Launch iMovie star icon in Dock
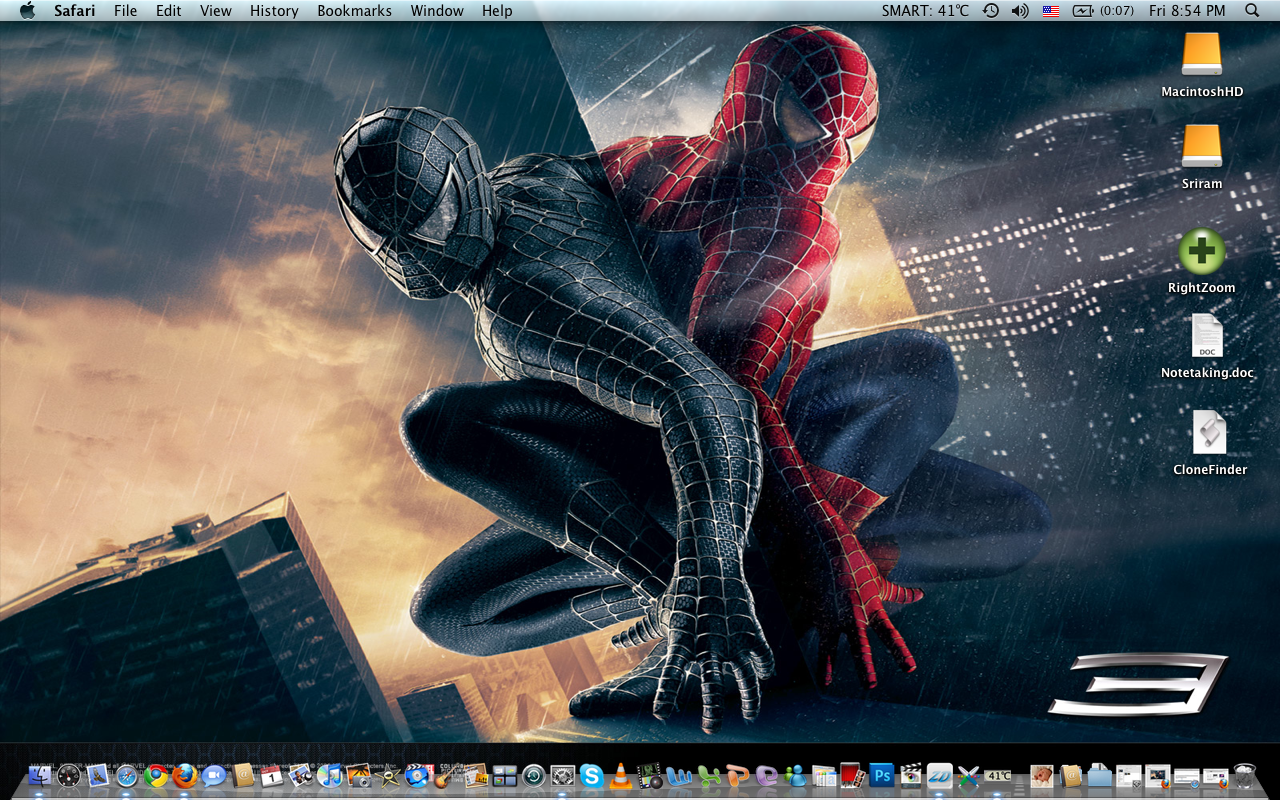1280x800 pixels. coord(388,775)
